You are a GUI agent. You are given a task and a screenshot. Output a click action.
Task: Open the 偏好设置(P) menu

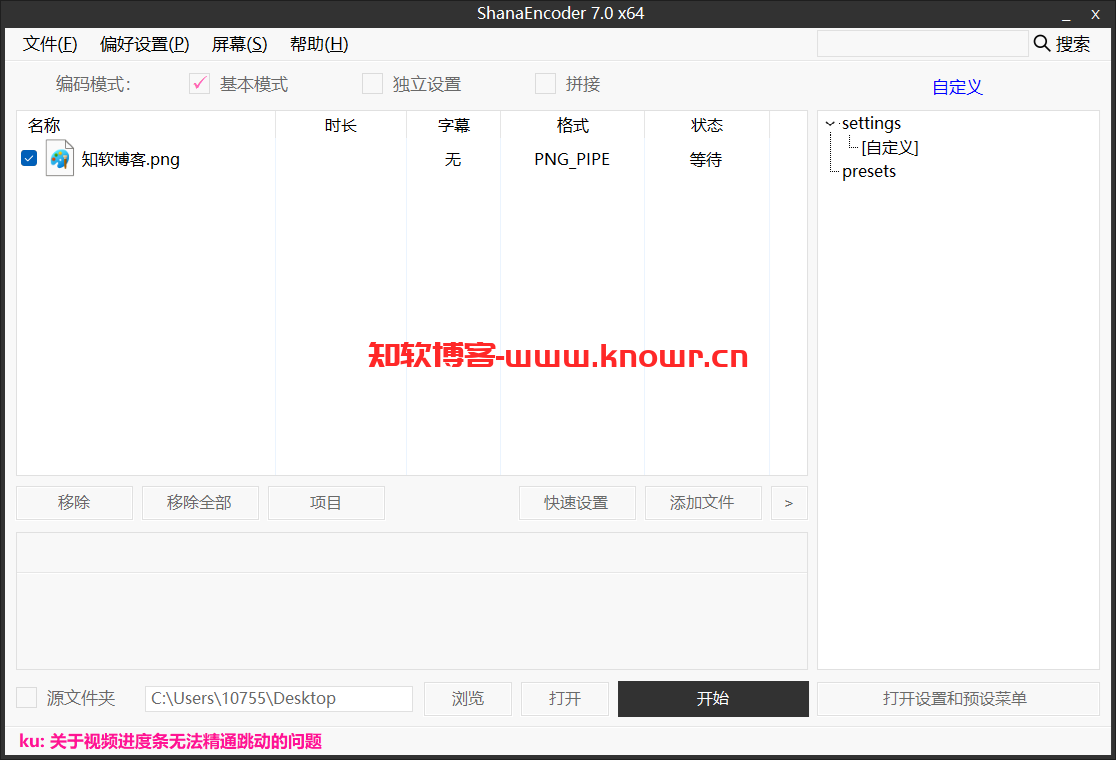(144, 44)
